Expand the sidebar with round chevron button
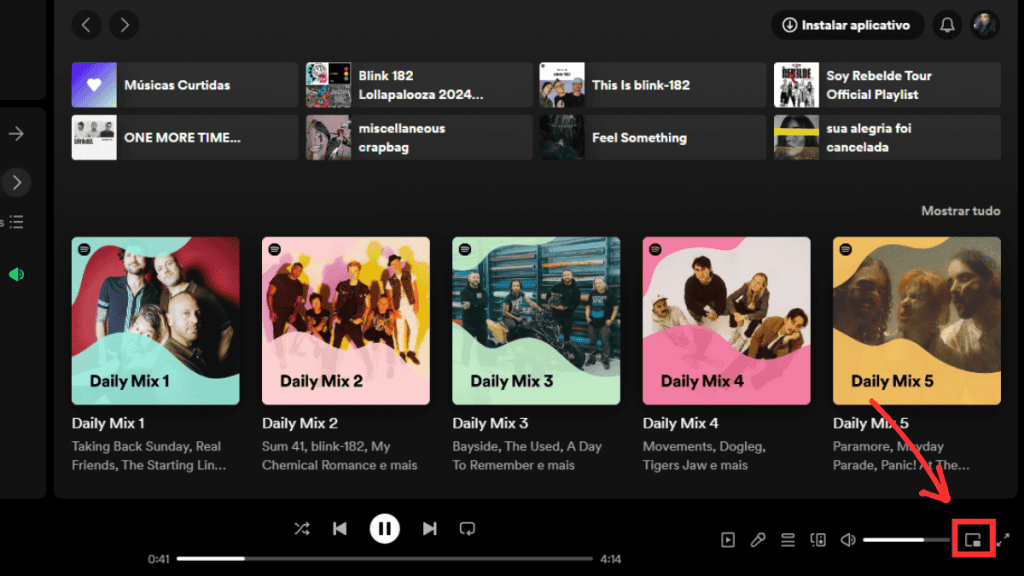The width and height of the screenshot is (1024, 576). [x=16, y=182]
